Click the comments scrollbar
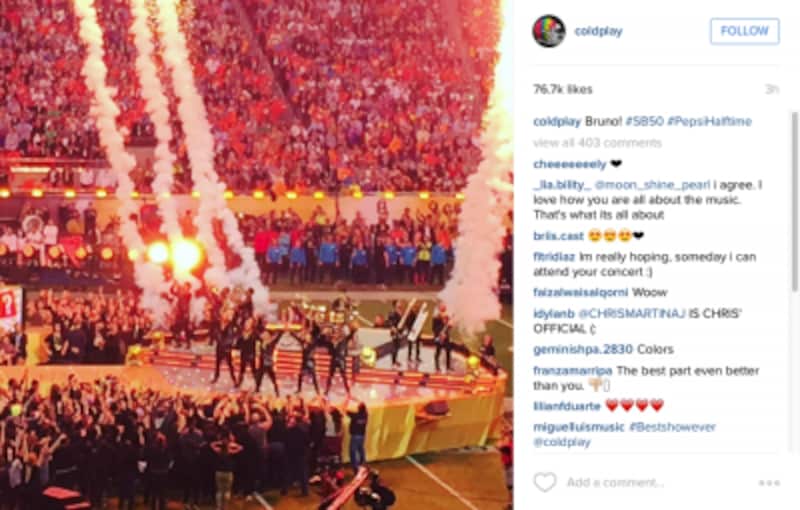The height and width of the screenshot is (510, 800). 794,201
